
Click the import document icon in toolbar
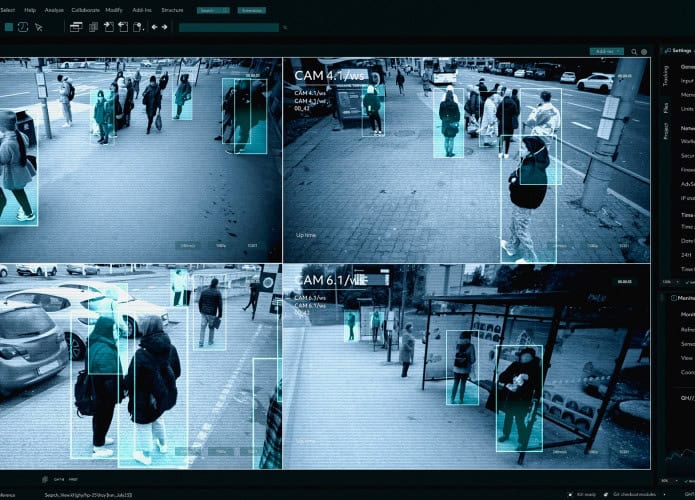pos(107,27)
